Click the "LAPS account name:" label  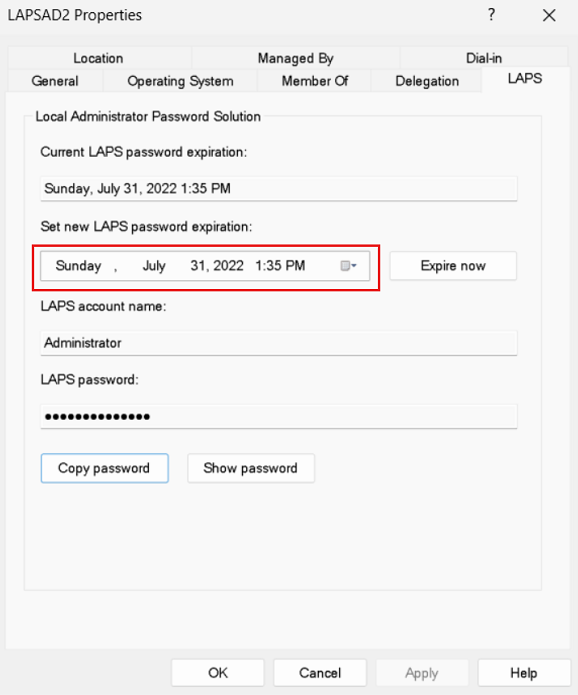(x=103, y=306)
